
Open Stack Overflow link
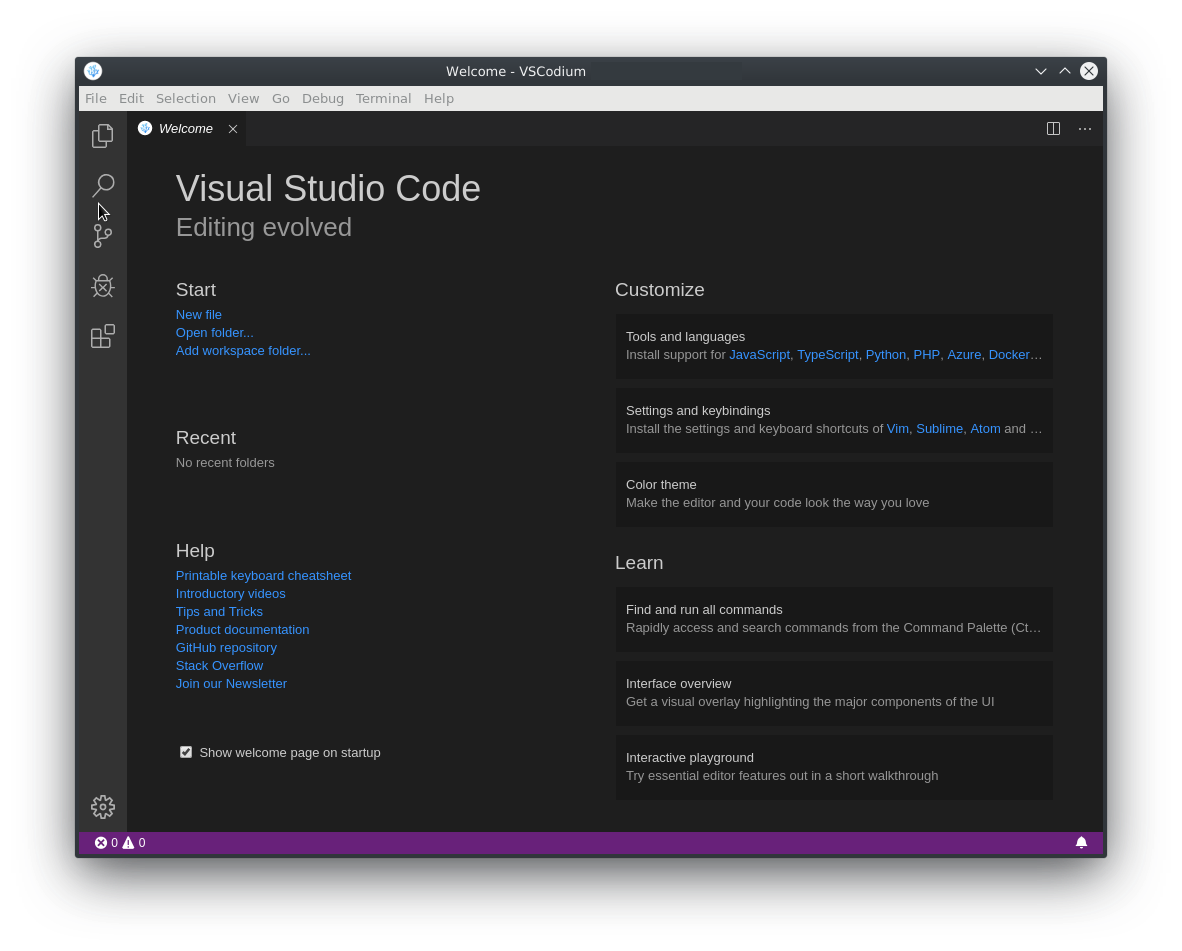(219, 665)
